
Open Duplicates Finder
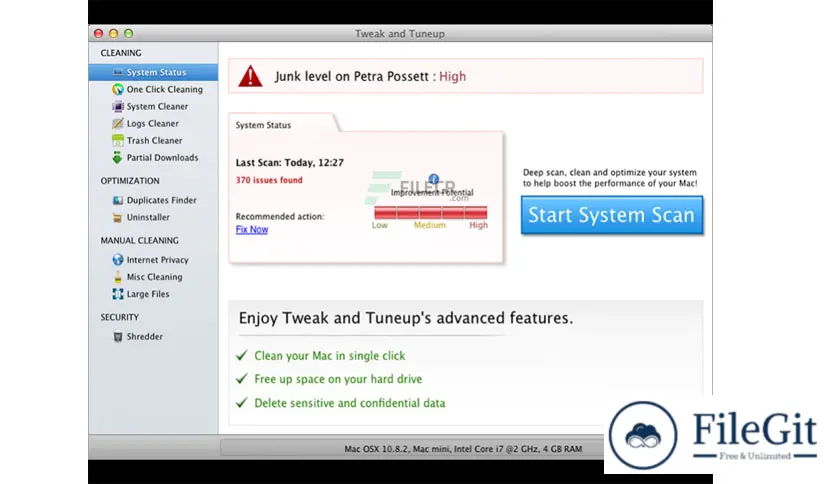[153, 200]
